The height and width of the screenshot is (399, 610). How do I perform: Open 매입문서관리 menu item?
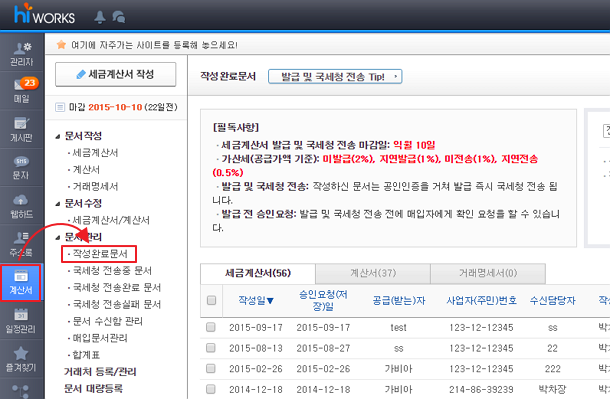click(x=100, y=338)
